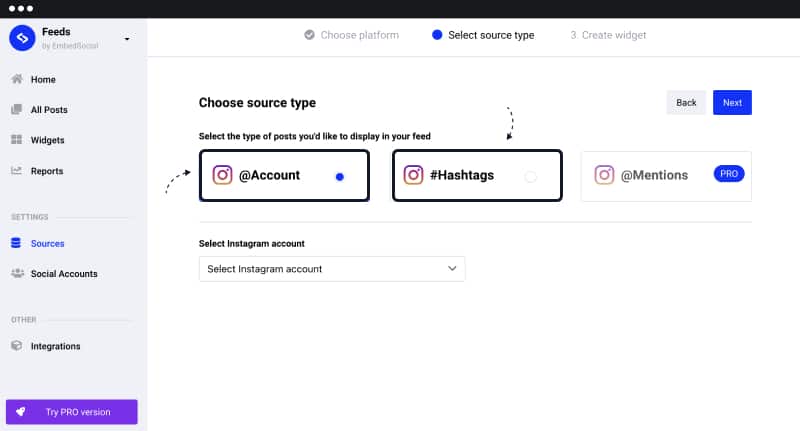Click the Back button
This screenshot has height=431, width=800.
click(x=686, y=103)
